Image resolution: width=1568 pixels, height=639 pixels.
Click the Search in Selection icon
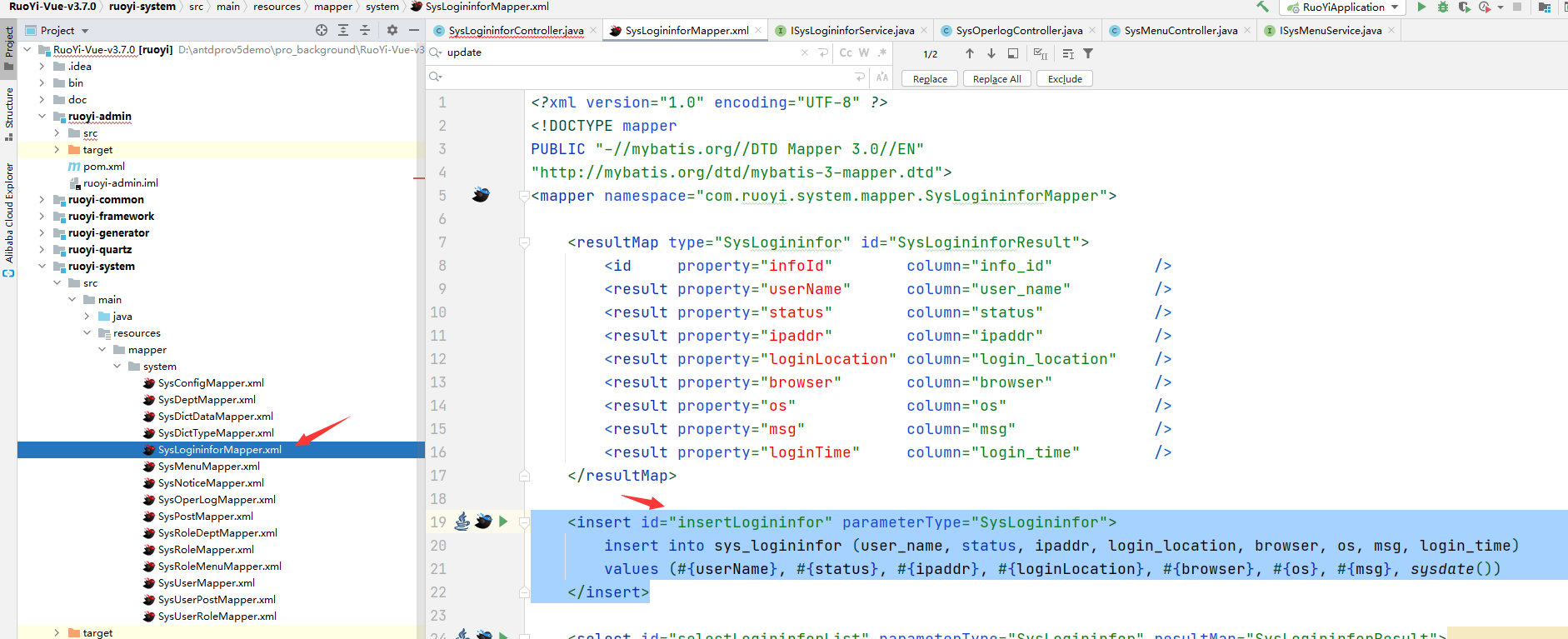tap(1013, 53)
